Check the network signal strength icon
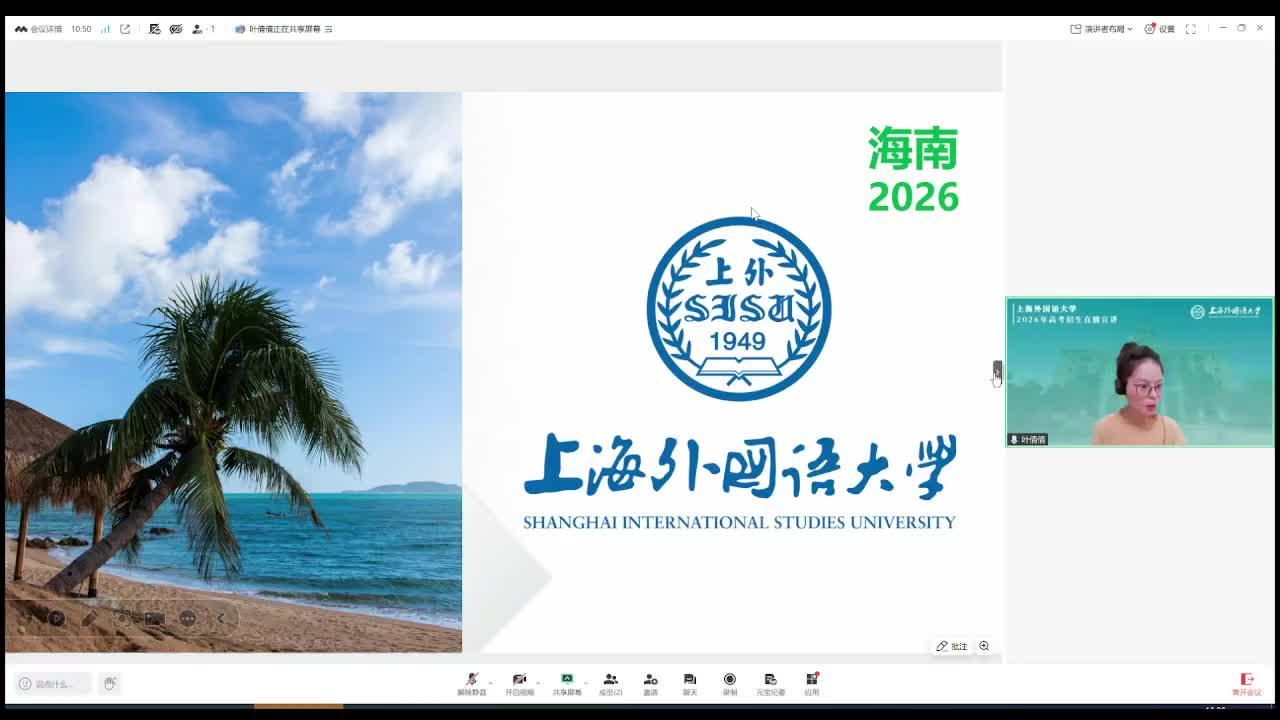 point(105,29)
